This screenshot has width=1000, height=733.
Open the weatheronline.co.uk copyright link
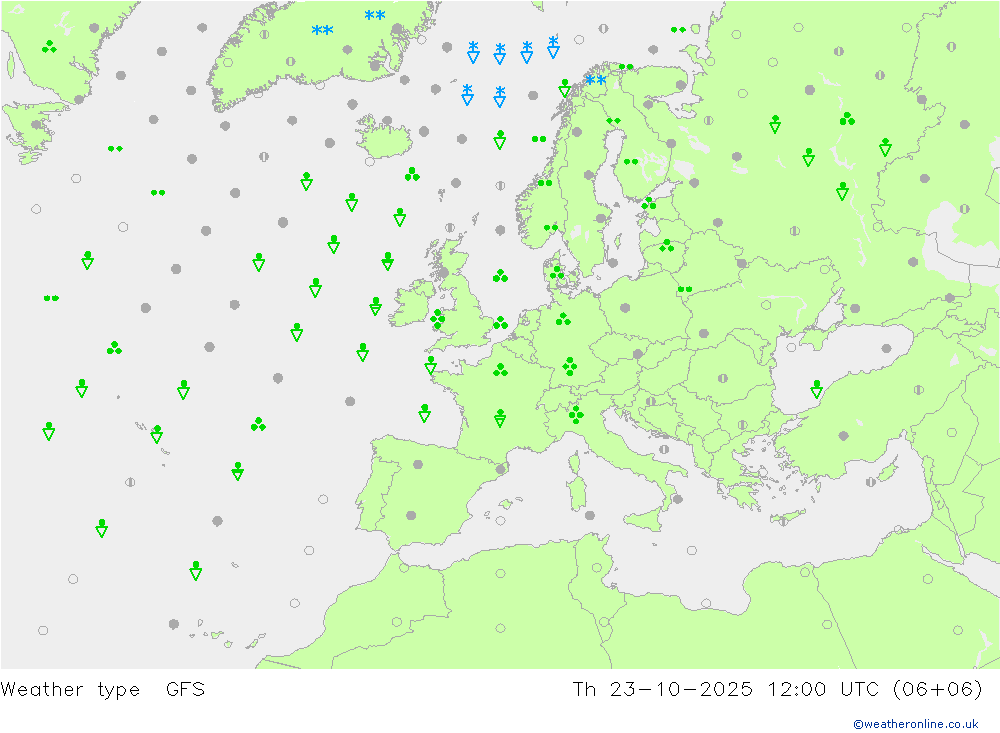(x=915, y=723)
